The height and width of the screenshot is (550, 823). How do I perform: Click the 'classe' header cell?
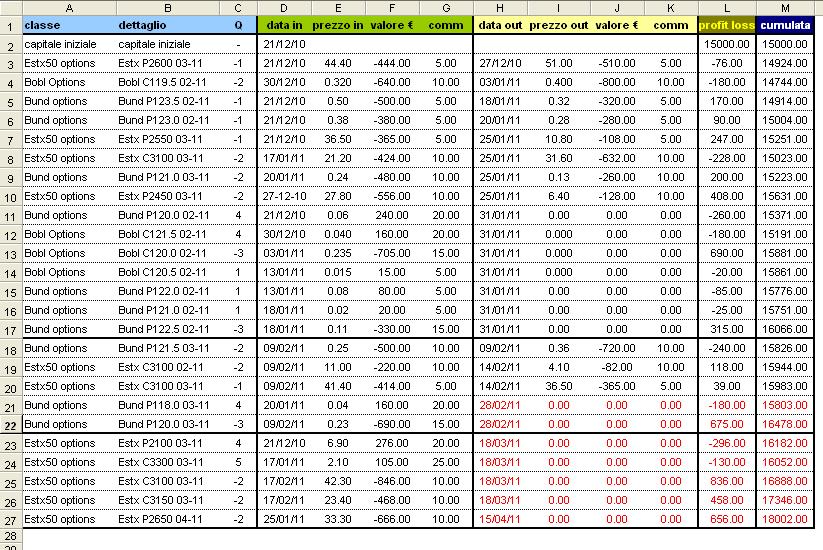(x=67, y=25)
